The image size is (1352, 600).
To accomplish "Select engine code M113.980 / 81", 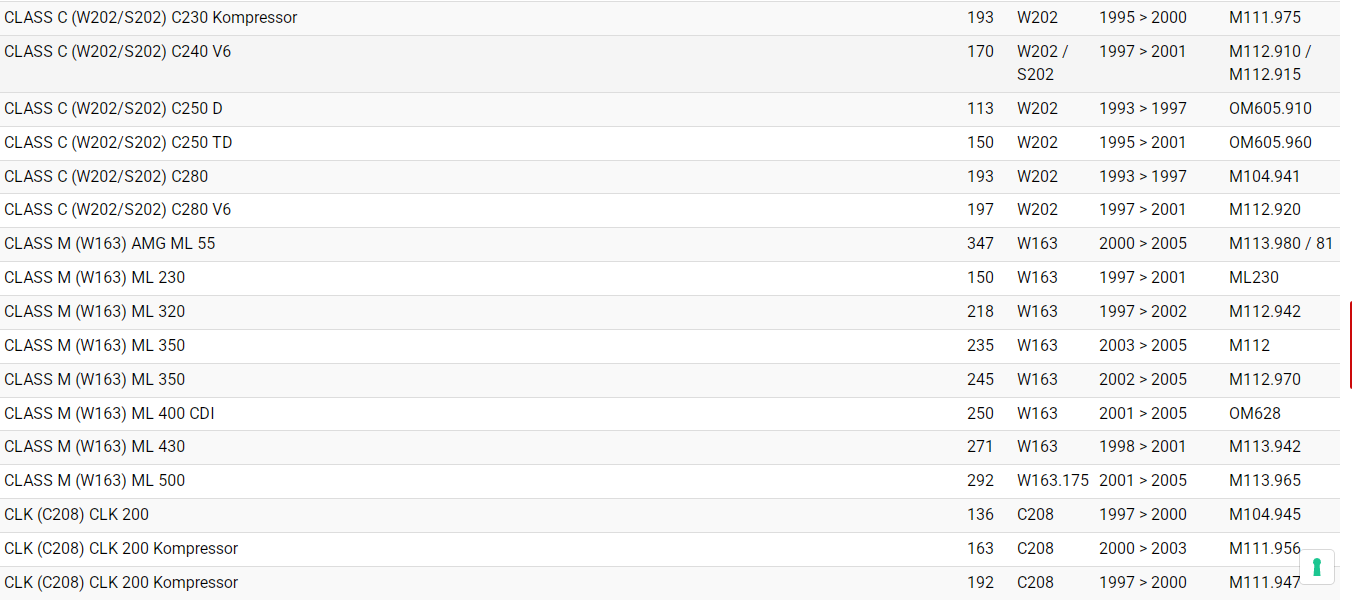I will coord(1281,243).
